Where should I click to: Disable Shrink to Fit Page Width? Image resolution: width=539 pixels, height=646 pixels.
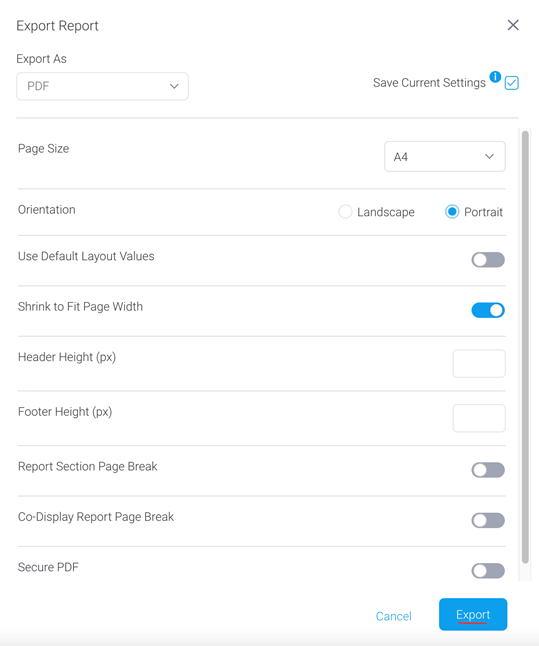488,310
